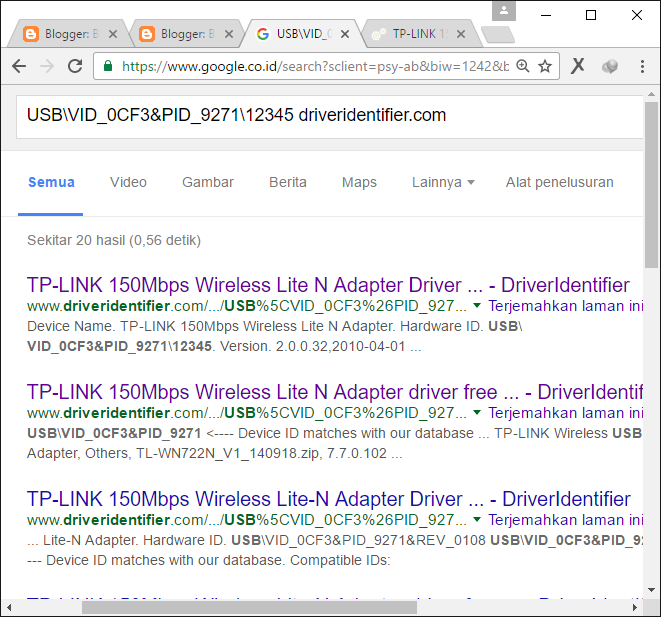Open Alat penelusuran search tools
Viewport: 661px width, 617px height.
[x=559, y=182]
